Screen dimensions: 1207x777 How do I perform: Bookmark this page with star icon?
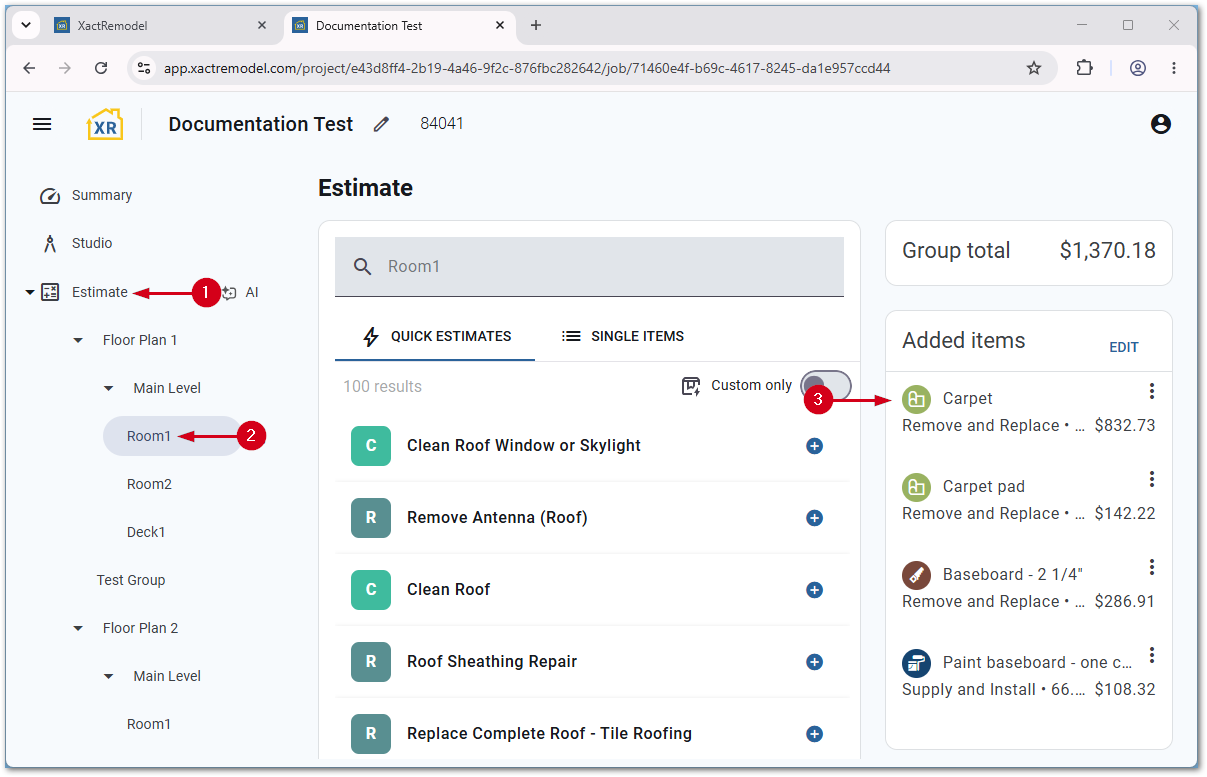1034,68
